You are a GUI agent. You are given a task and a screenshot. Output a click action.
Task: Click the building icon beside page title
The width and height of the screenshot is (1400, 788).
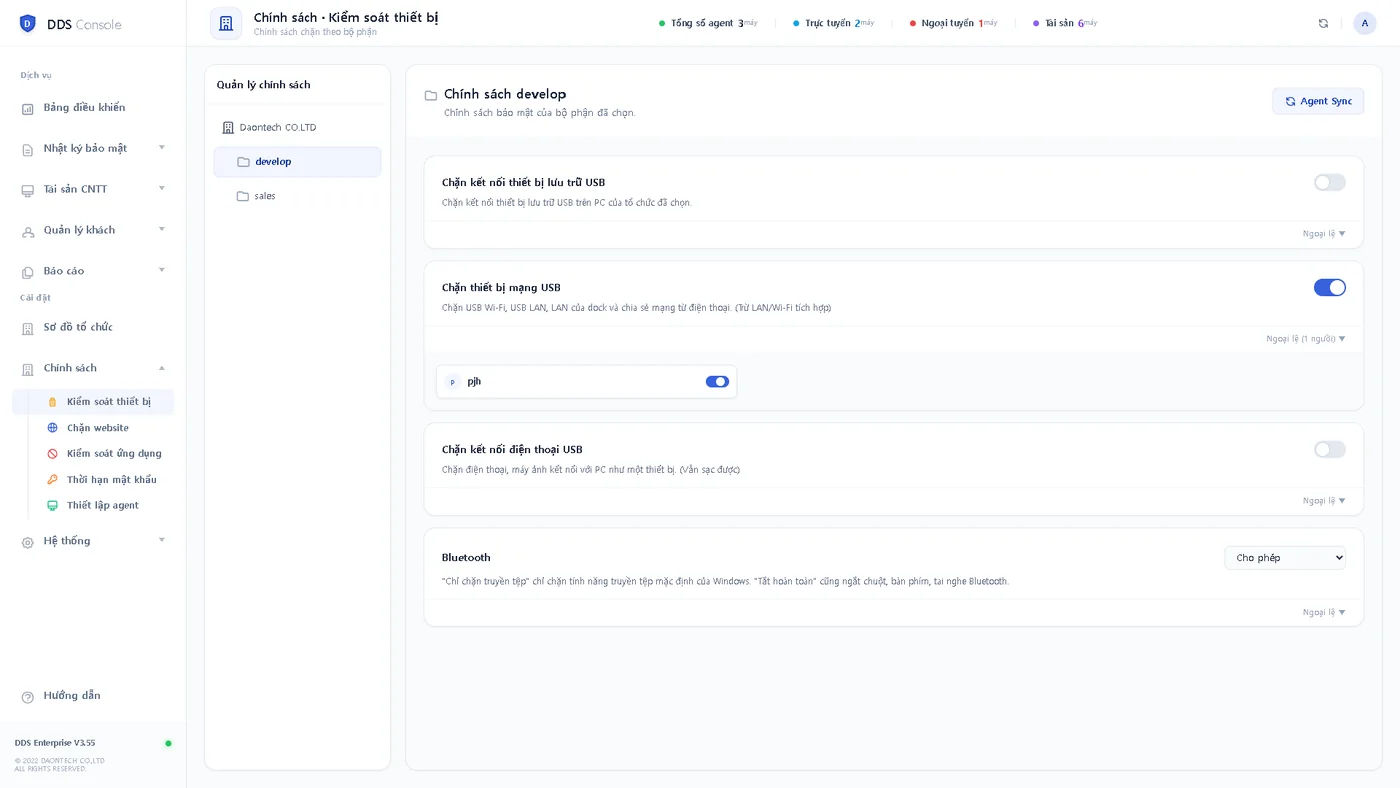pos(226,23)
